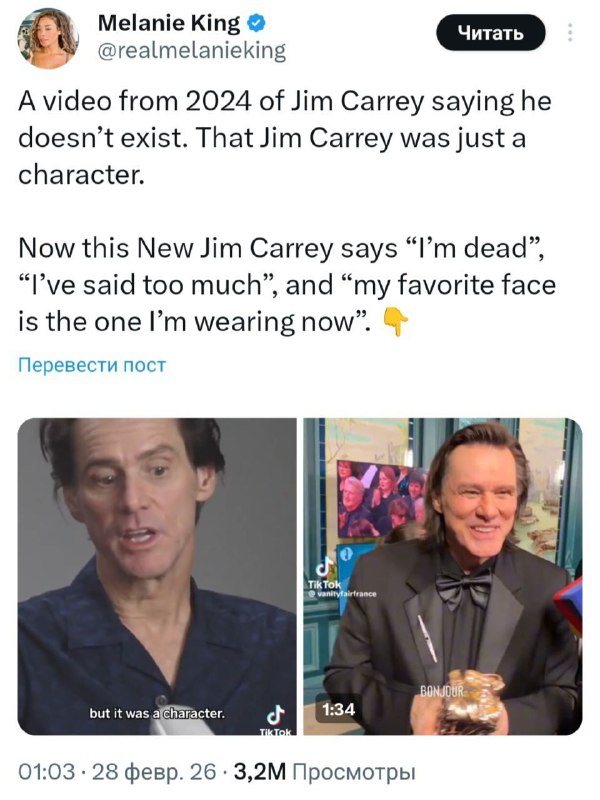Open the @realmelanieking handle link
The image size is (600, 800).
pos(191,51)
